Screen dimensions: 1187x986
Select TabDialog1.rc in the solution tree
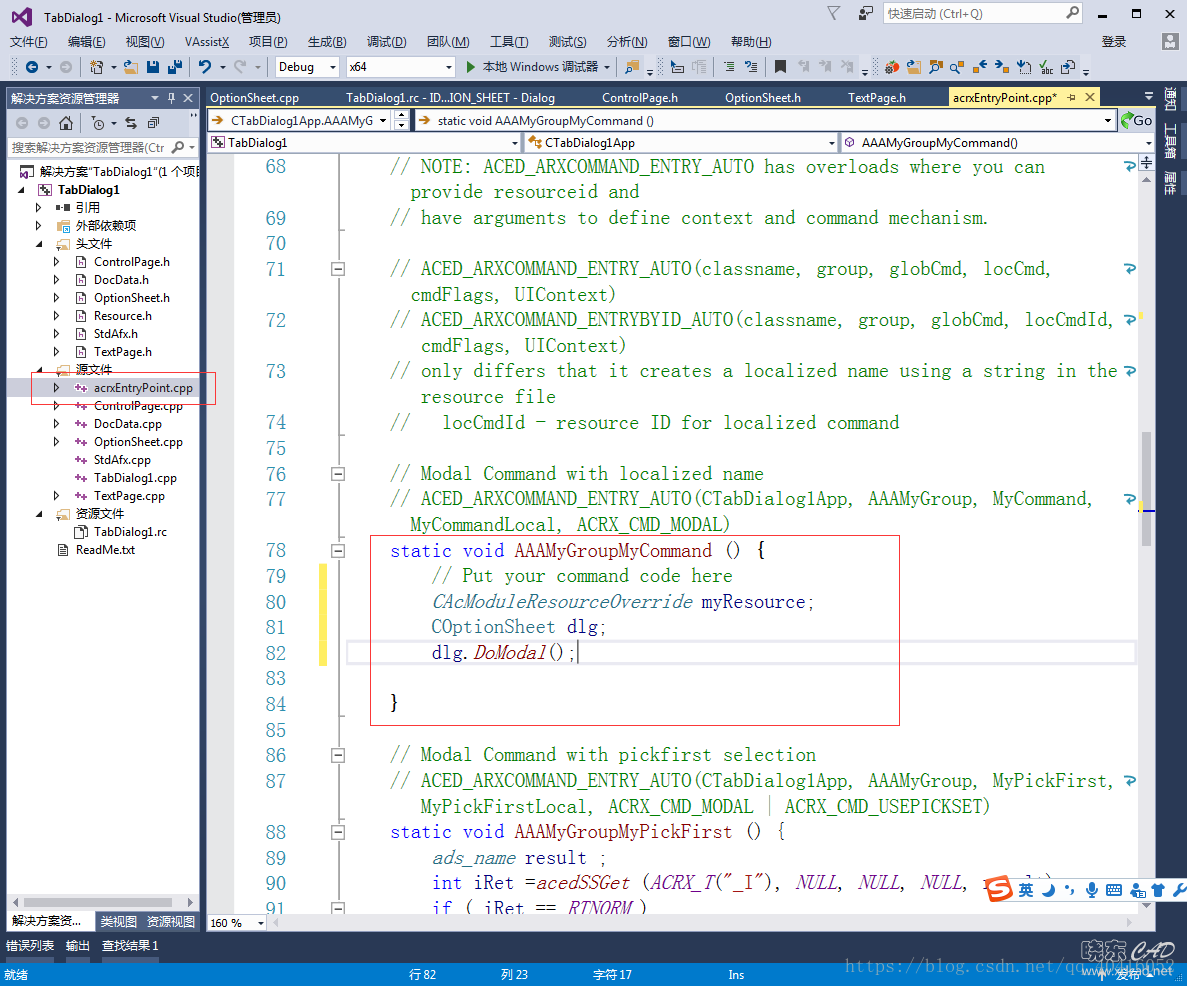130,532
